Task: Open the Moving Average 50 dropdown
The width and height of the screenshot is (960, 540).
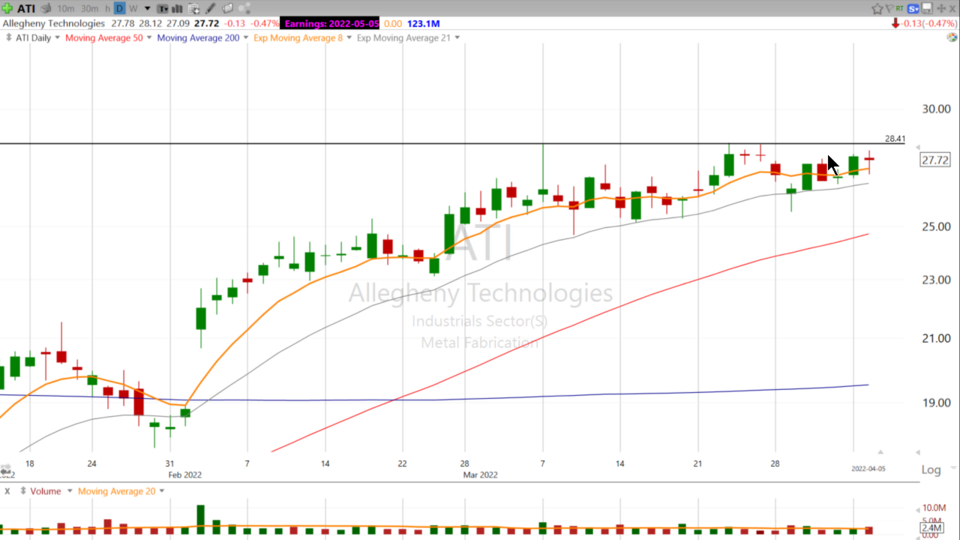Action: click(149, 38)
